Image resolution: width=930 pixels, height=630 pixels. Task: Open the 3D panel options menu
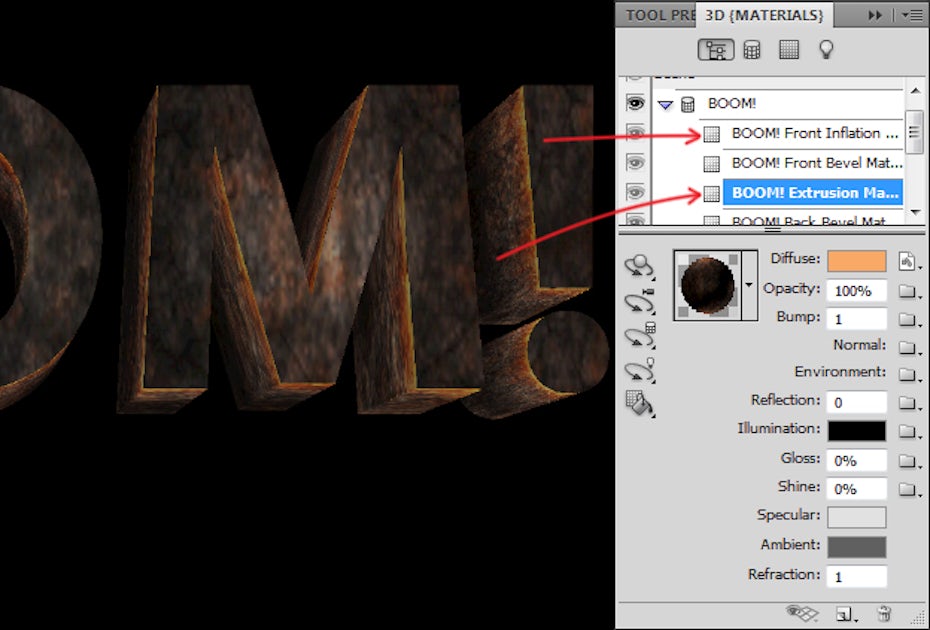click(x=911, y=15)
